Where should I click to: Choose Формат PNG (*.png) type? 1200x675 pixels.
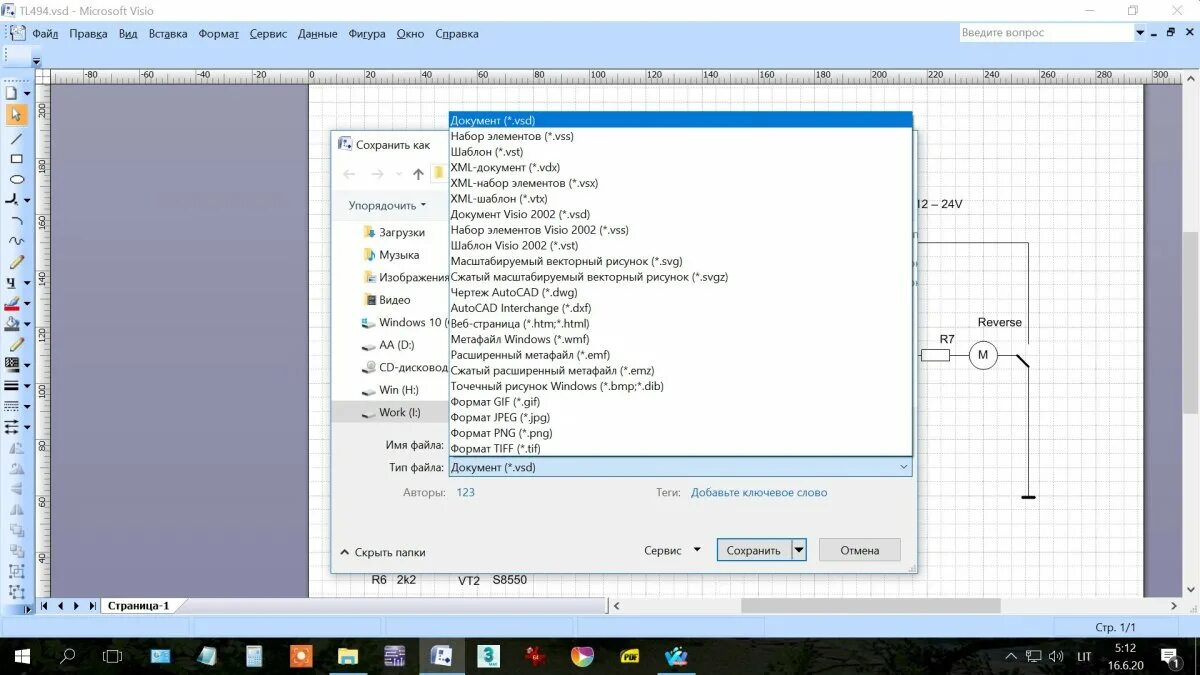click(681, 433)
